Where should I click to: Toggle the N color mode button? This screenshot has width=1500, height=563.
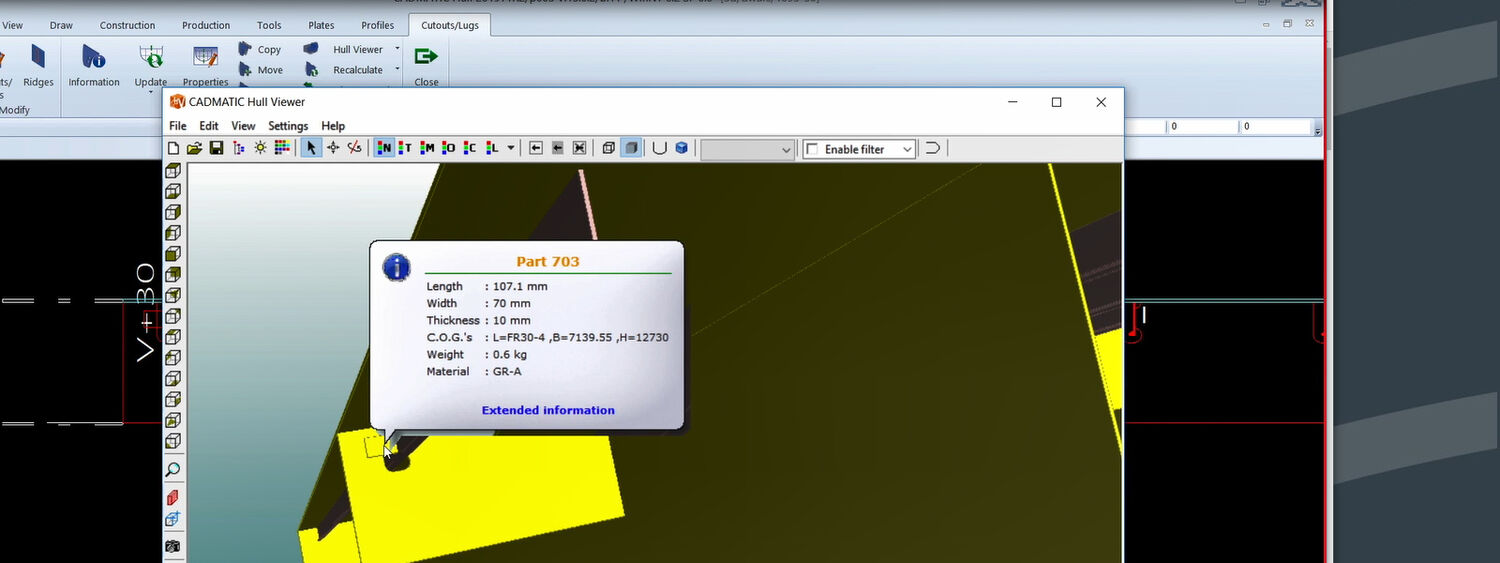(384, 148)
